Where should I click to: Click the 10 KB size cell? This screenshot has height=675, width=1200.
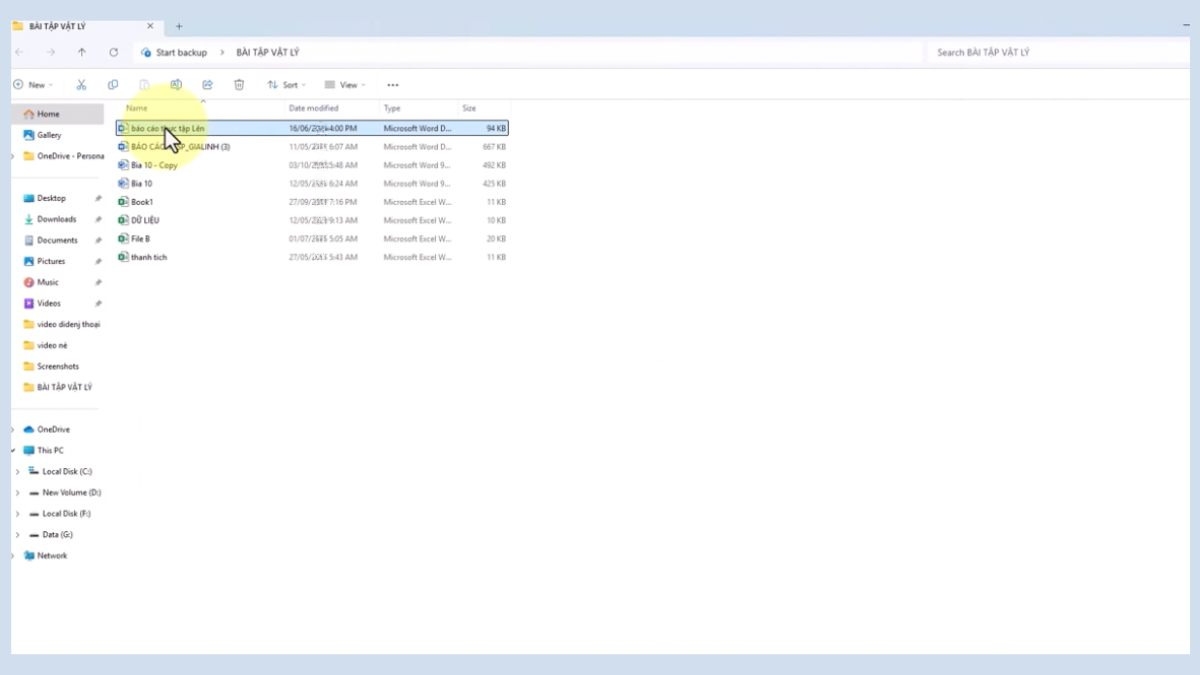496,220
